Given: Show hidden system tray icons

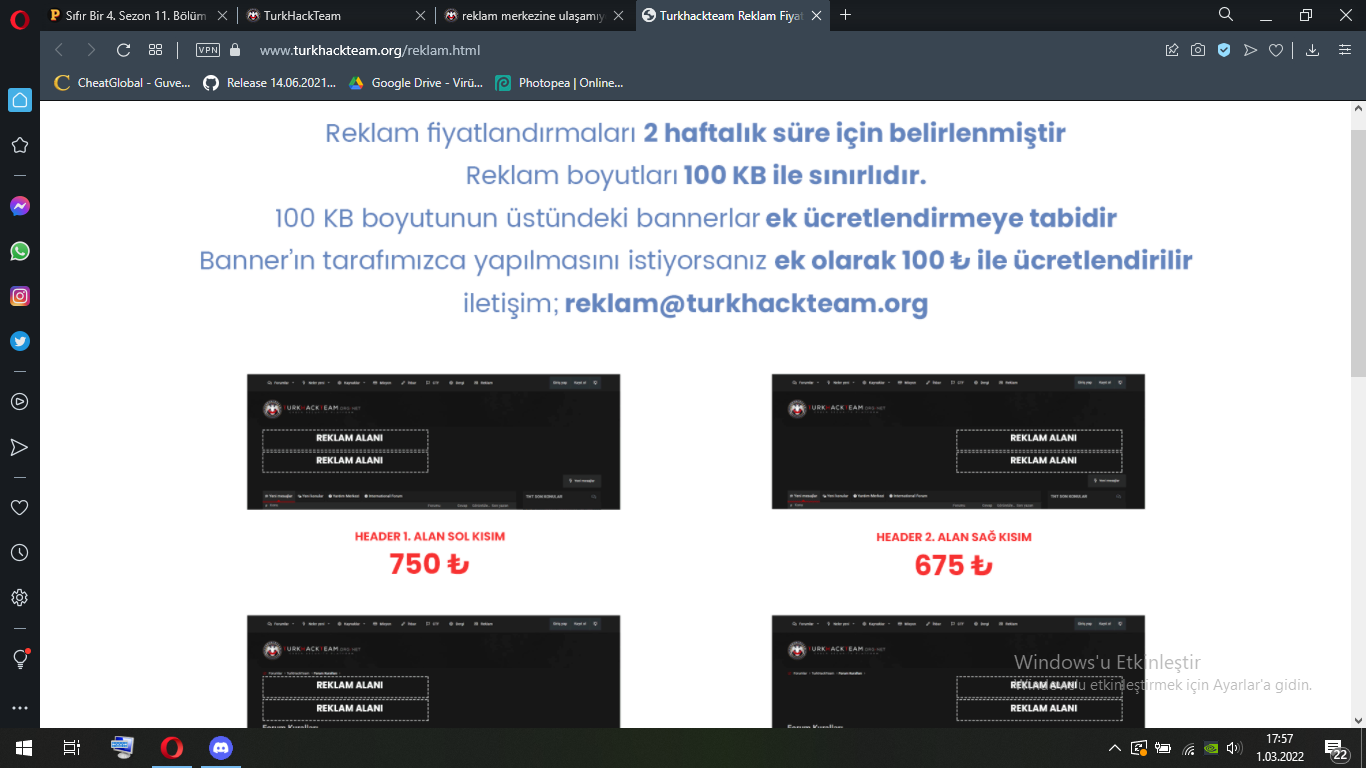Looking at the screenshot, I should (x=1116, y=748).
